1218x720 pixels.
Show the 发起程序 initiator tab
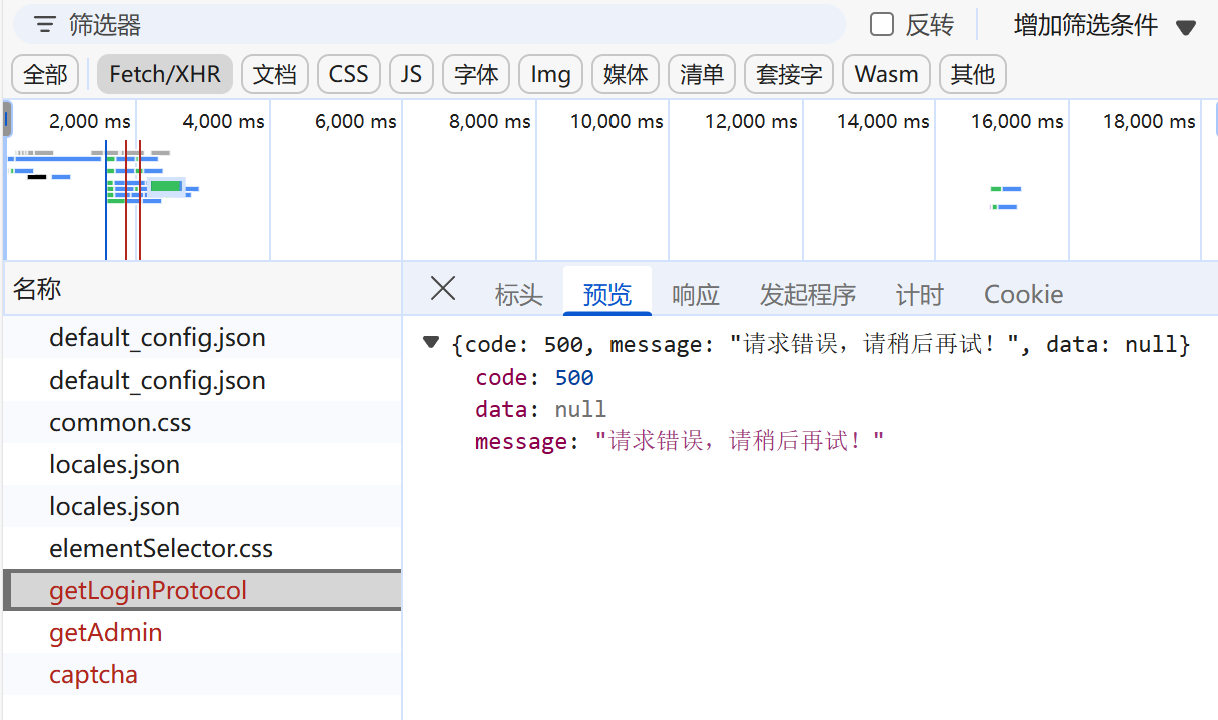point(807,294)
